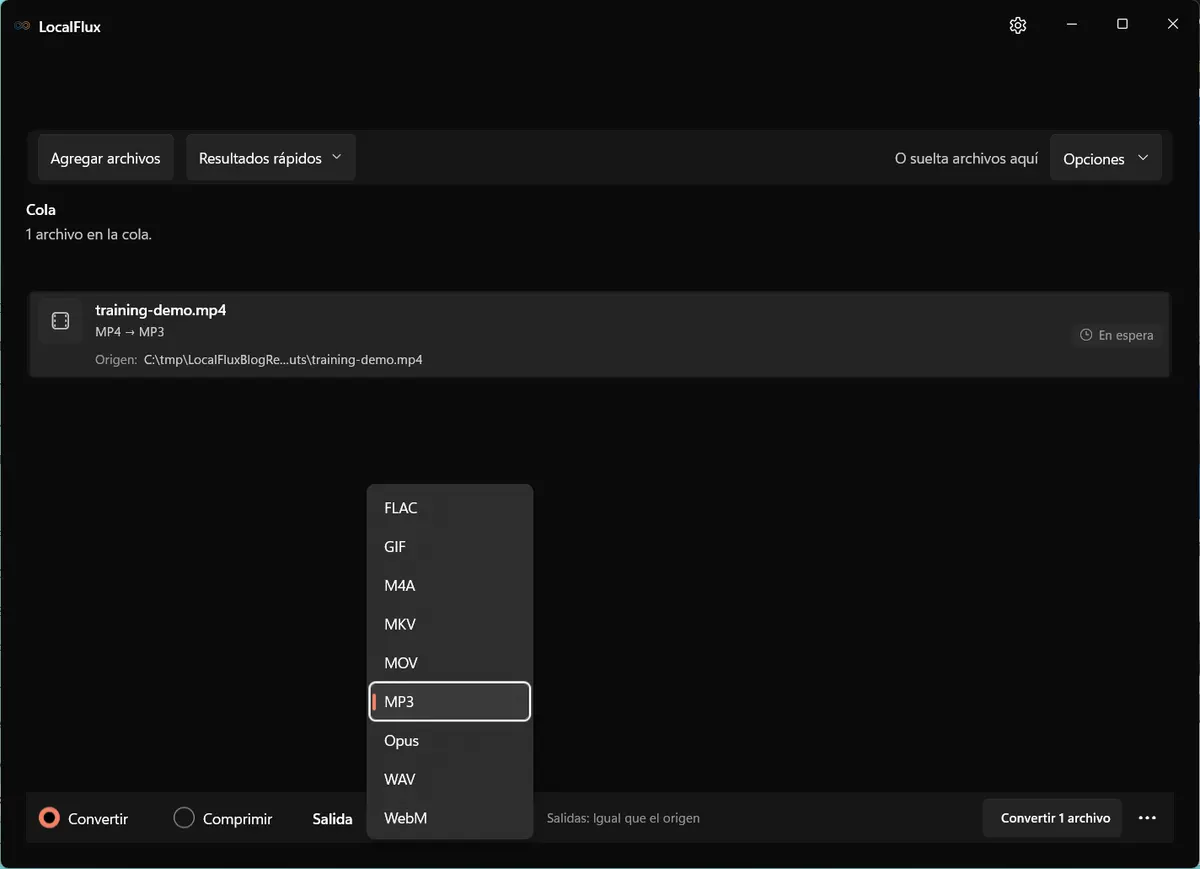
Task: Close the LocalFlux window
Action: pyautogui.click(x=1173, y=25)
